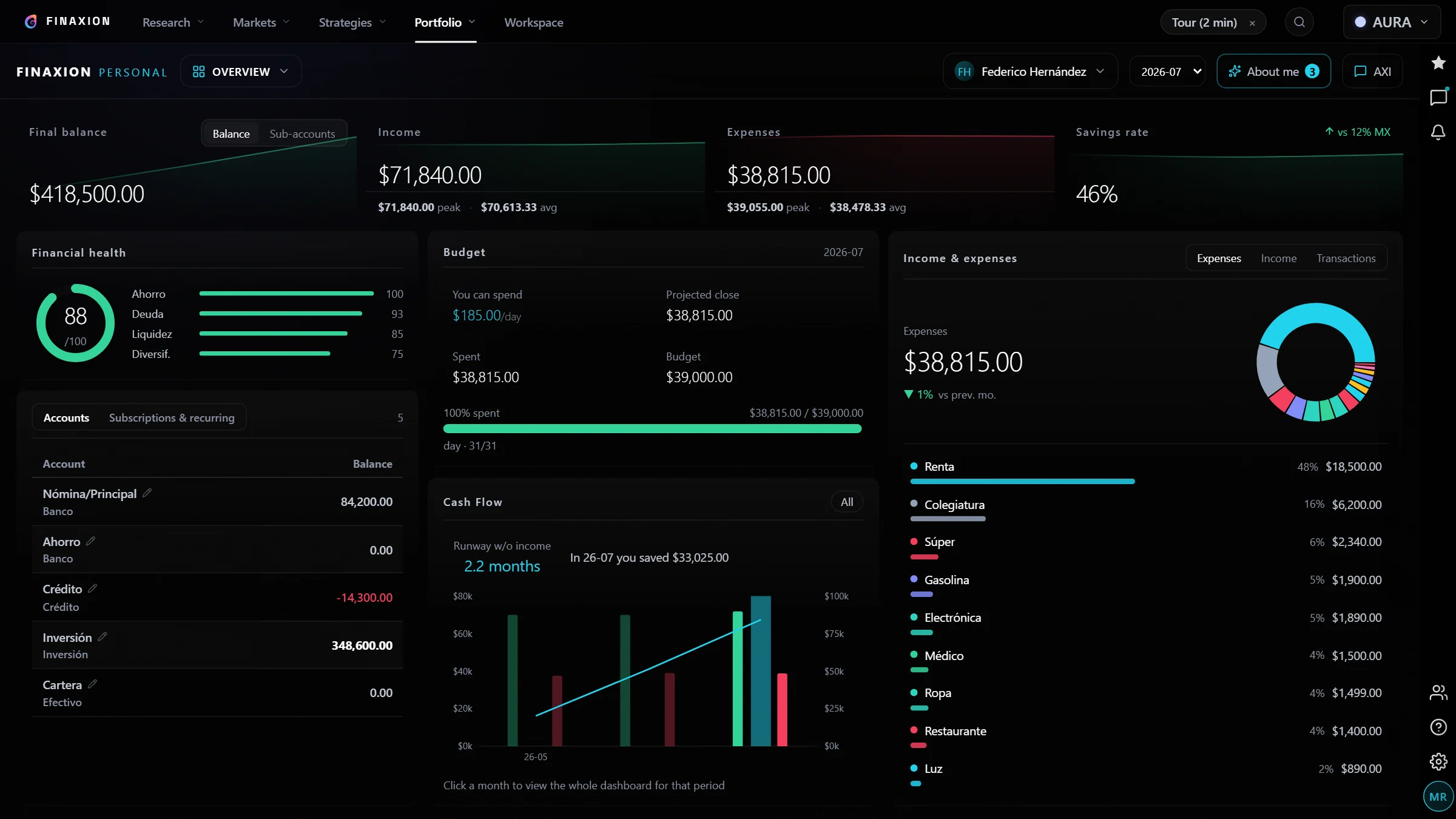
Task: Switch to Subscriptions & recurring tab
Action: coord(172,417)
